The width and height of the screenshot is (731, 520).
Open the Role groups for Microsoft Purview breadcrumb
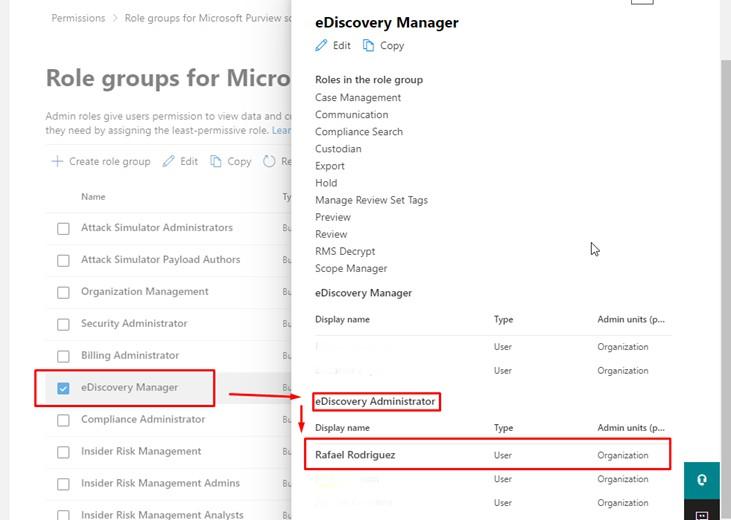click(x=208, y=18)
